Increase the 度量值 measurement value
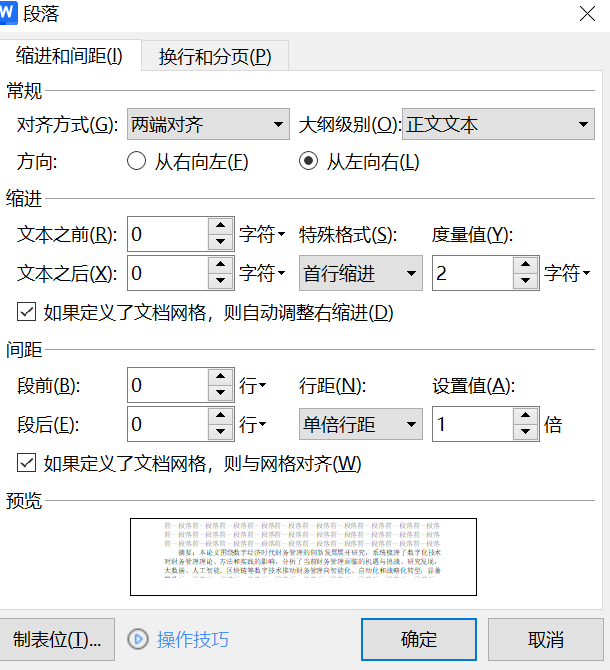 [525, 264]
